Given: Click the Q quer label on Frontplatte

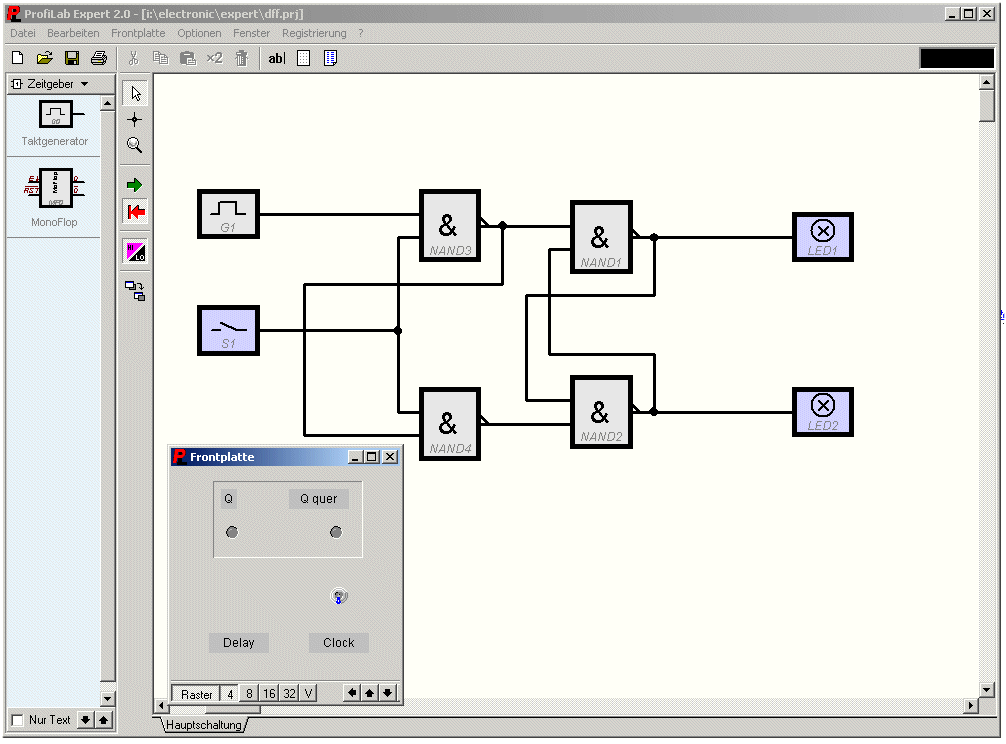Looking at the screenshot, I should [318, 499].
